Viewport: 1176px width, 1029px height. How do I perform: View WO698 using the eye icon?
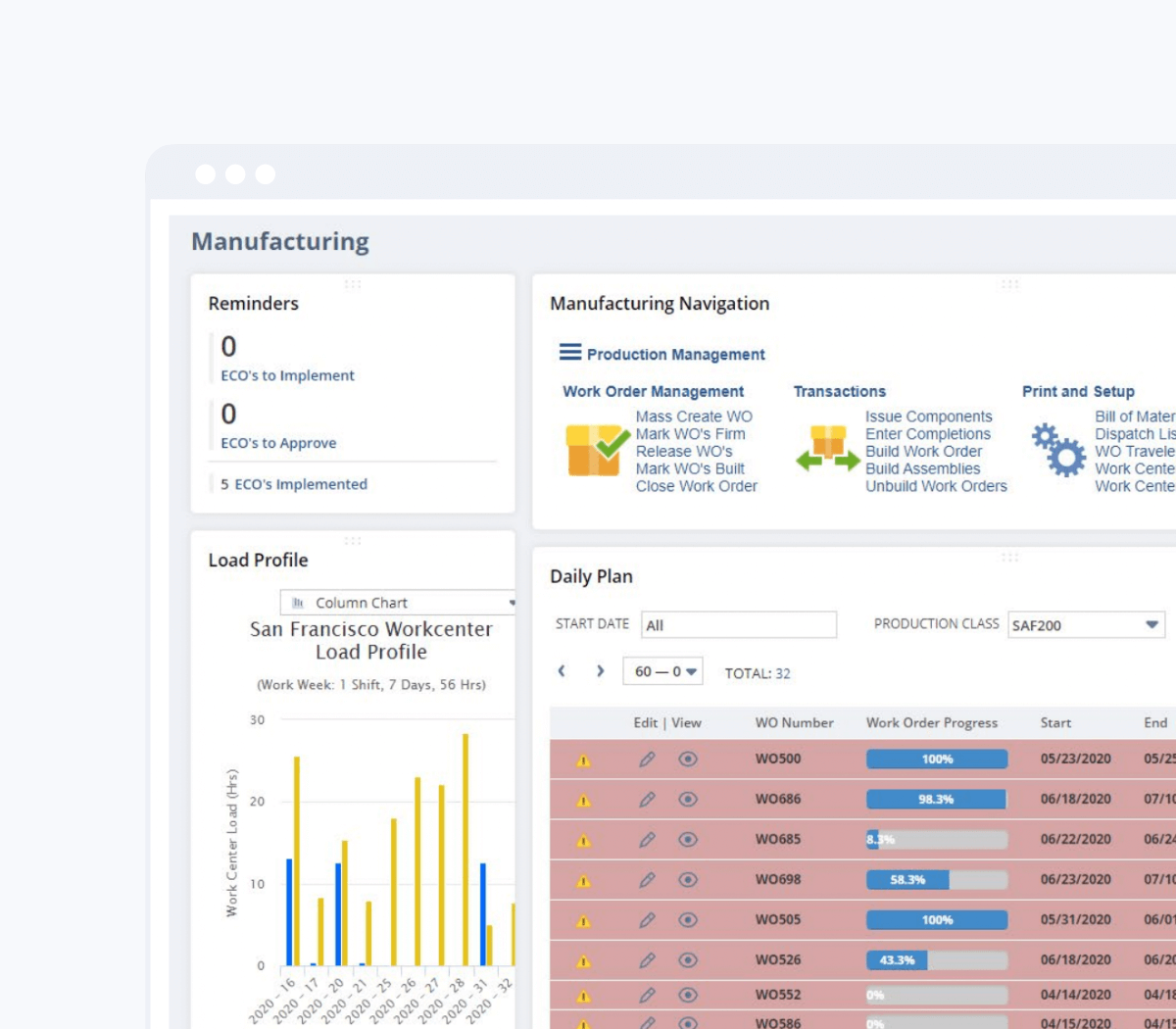click(688, 879)
